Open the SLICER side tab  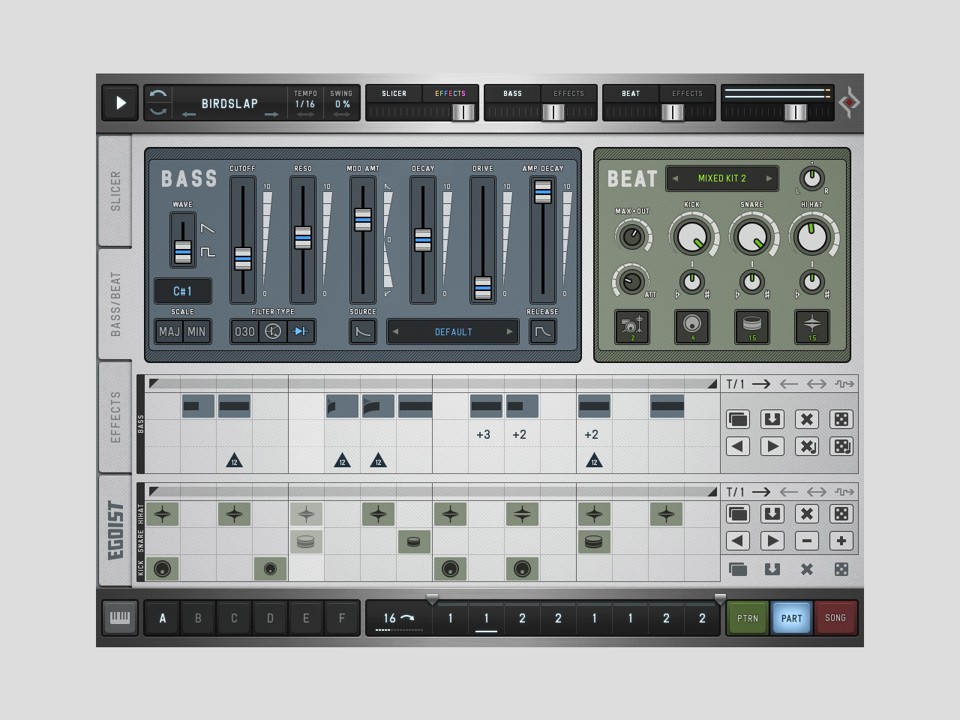tap(115, 191)
